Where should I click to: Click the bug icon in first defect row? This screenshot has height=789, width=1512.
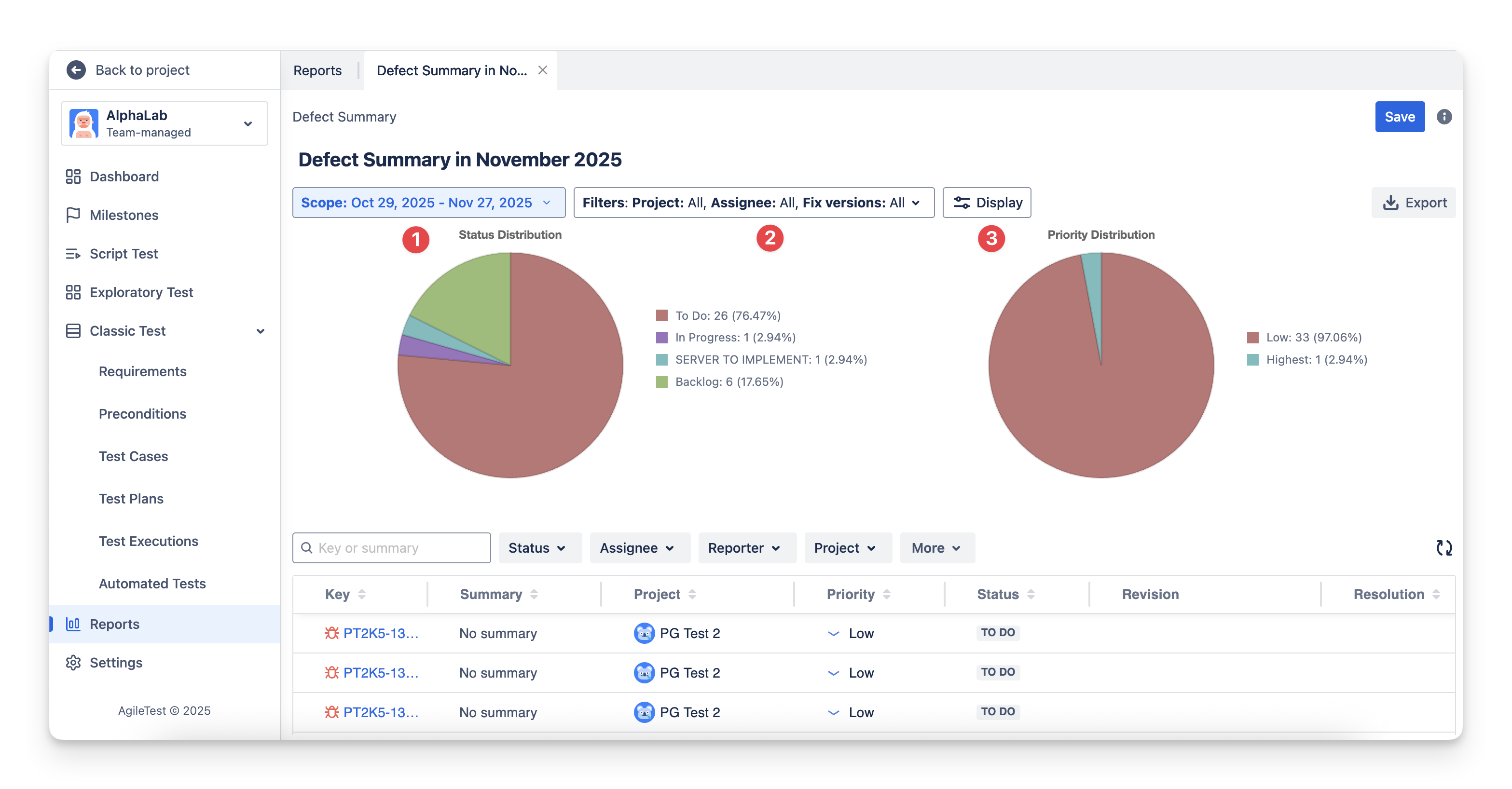[331, 633]
